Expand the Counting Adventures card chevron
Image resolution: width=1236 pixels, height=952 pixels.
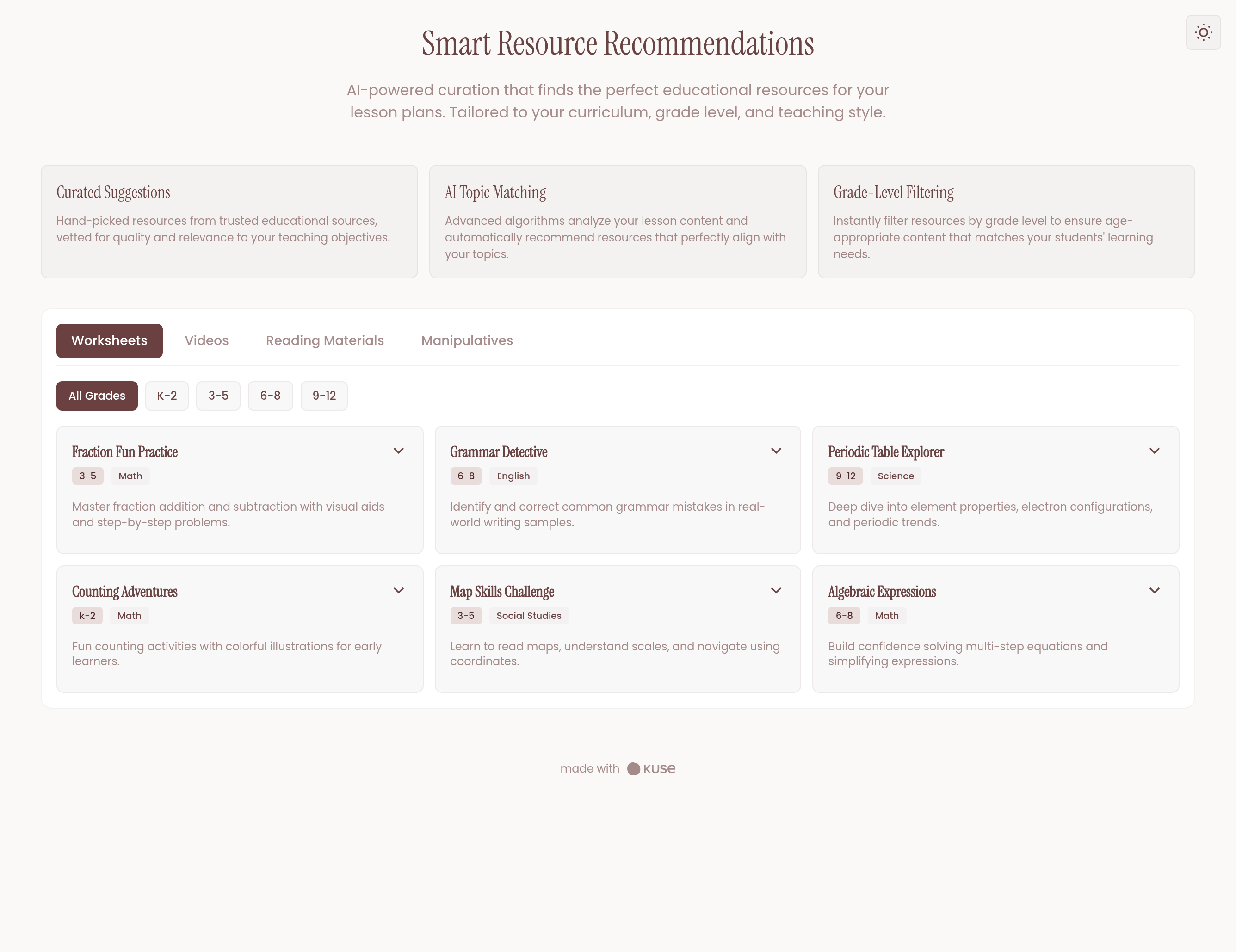click(398, 591)
